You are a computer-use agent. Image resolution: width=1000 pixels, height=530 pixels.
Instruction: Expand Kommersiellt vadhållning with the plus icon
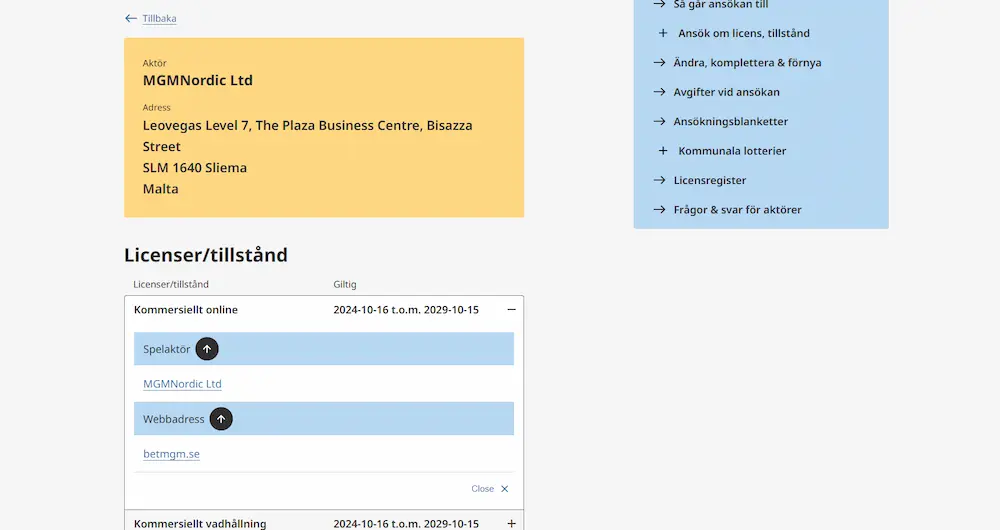point(511,524)
